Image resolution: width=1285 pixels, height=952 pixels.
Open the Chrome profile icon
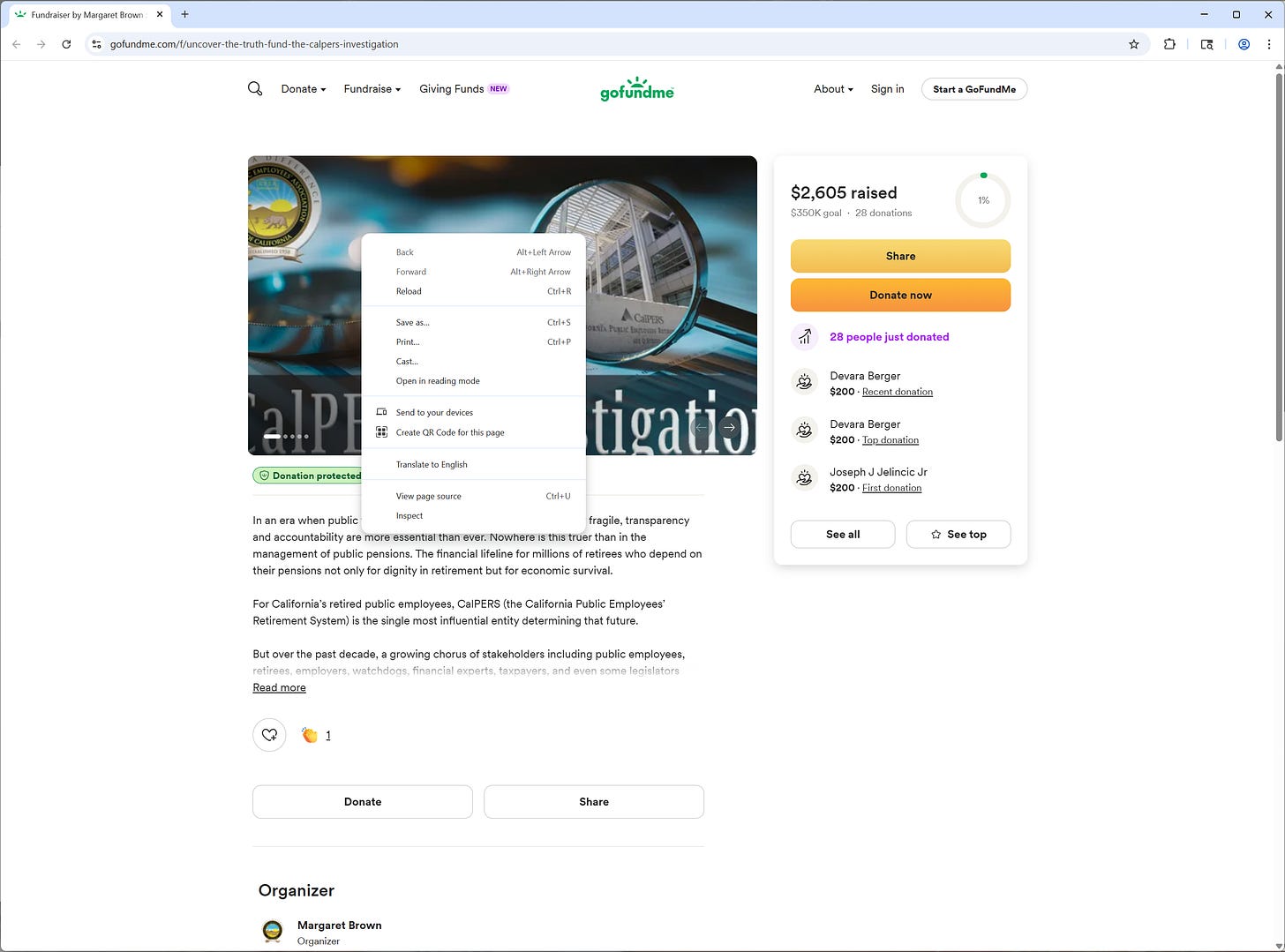point(1244,44)
